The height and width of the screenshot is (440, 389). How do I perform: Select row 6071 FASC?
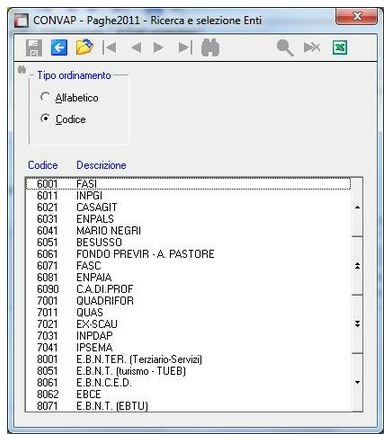pos(188,266)
